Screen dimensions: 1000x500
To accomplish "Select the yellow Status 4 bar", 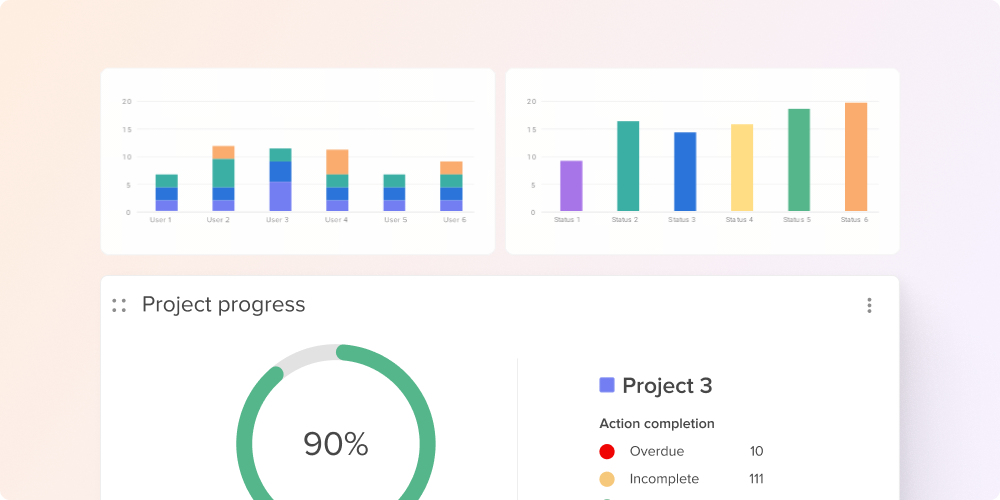I will point(741,167).
